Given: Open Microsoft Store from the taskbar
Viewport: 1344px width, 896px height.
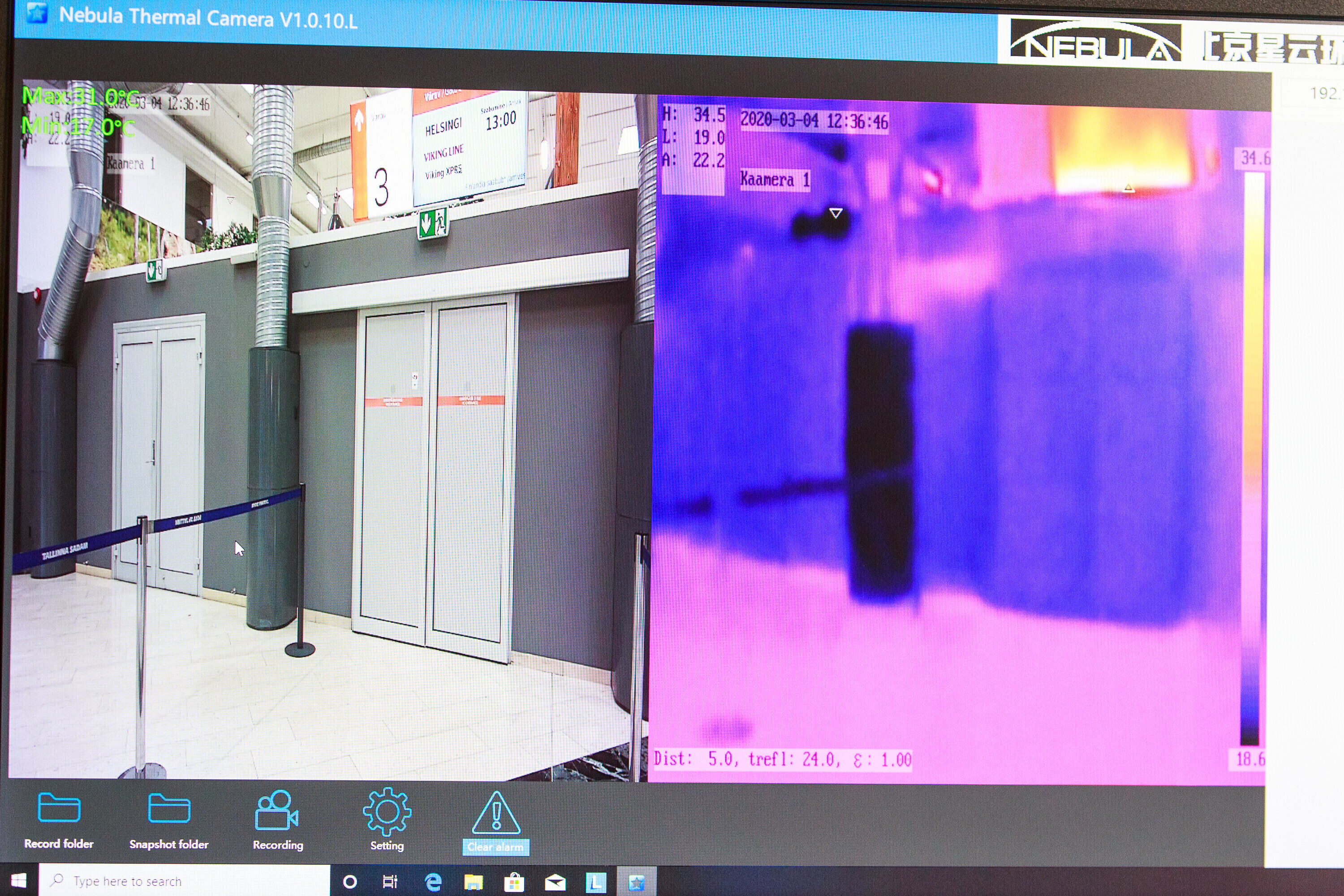Looking at the screenshot, I should [514, 882].
